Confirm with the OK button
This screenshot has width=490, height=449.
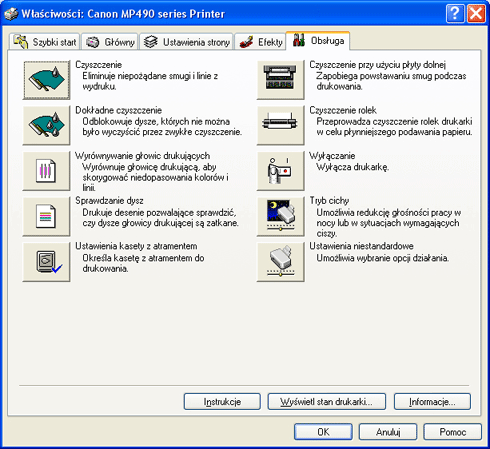click(x=323, y=432)
